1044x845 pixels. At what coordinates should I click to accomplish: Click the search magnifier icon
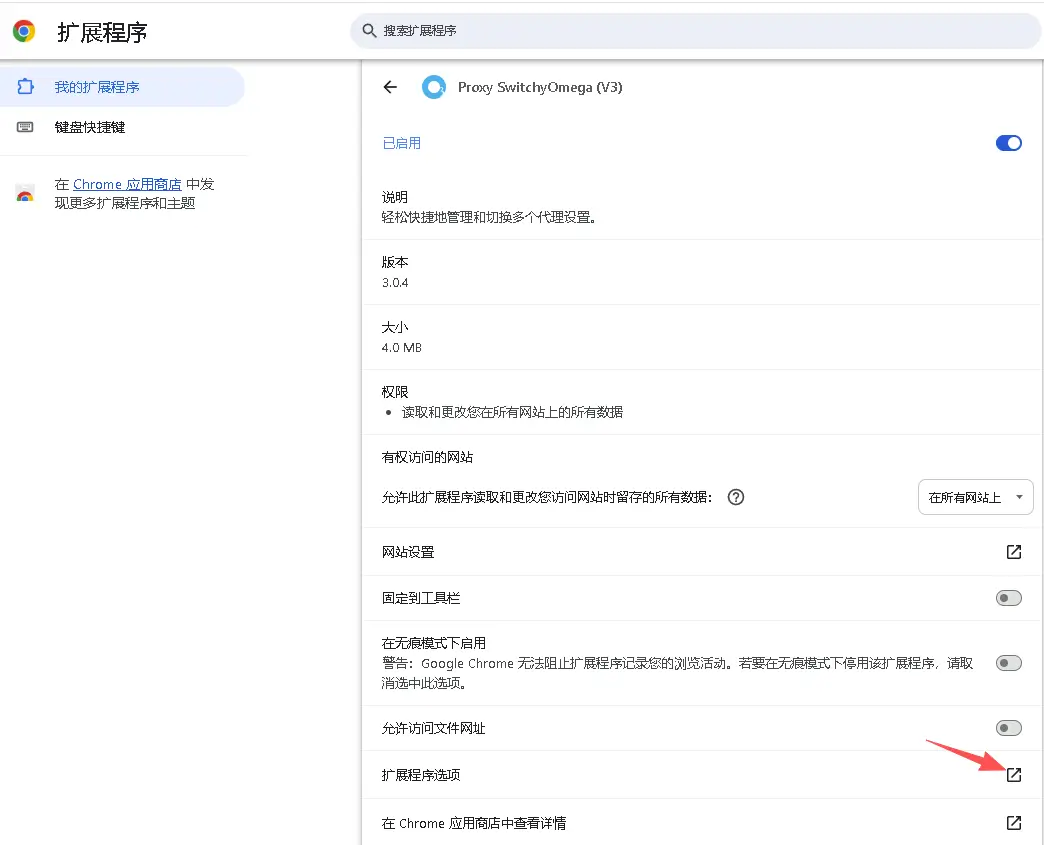pyautogui.click(x=370, y=31)
